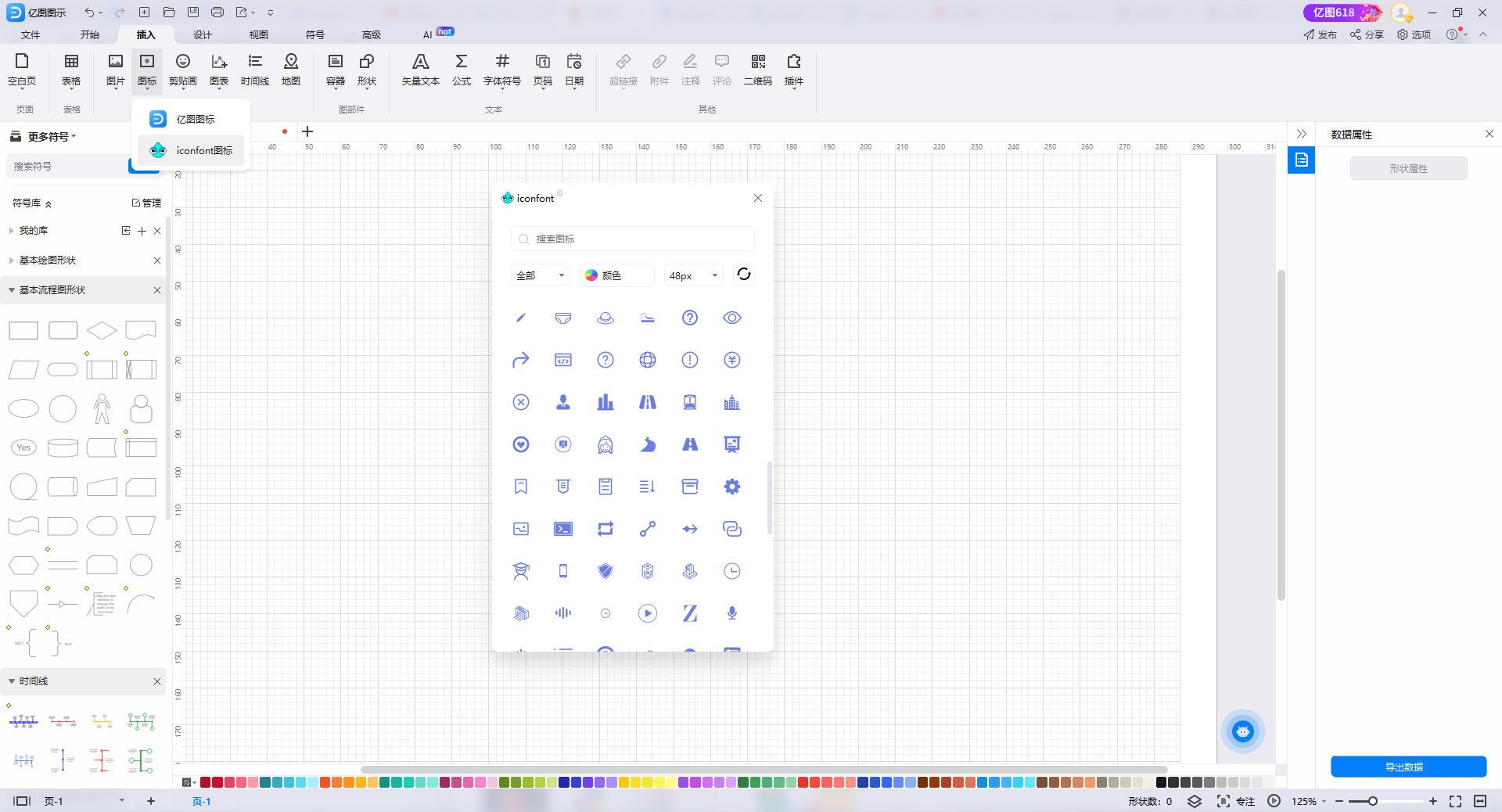Screen dimensions: 1502x812
Task: Pick the bar chart icon in iconfont panel
Action: pyautogui.click(x=605, y=402)
